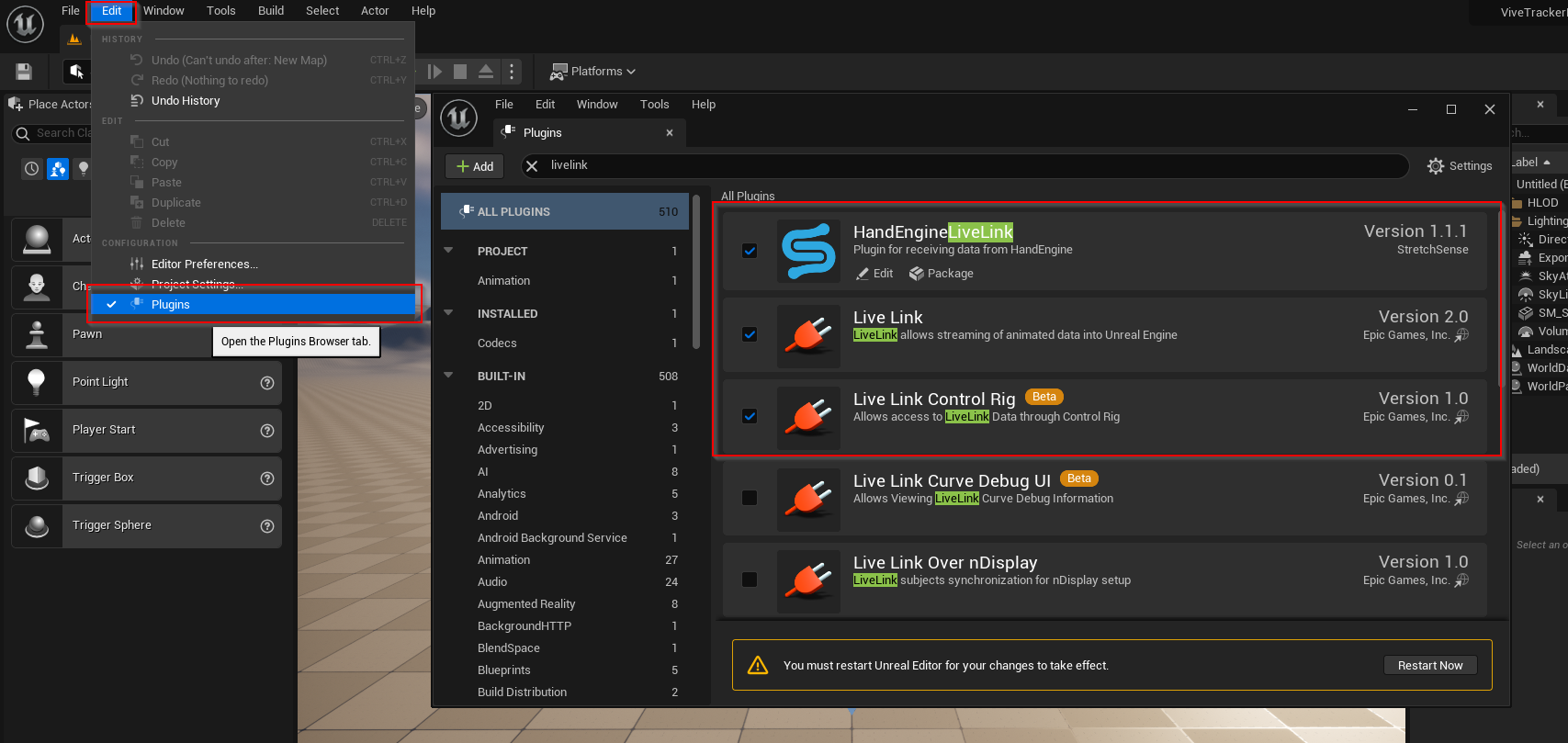
Task: Click the plugin category list scrollbar
Action: [x=696, y=272]
